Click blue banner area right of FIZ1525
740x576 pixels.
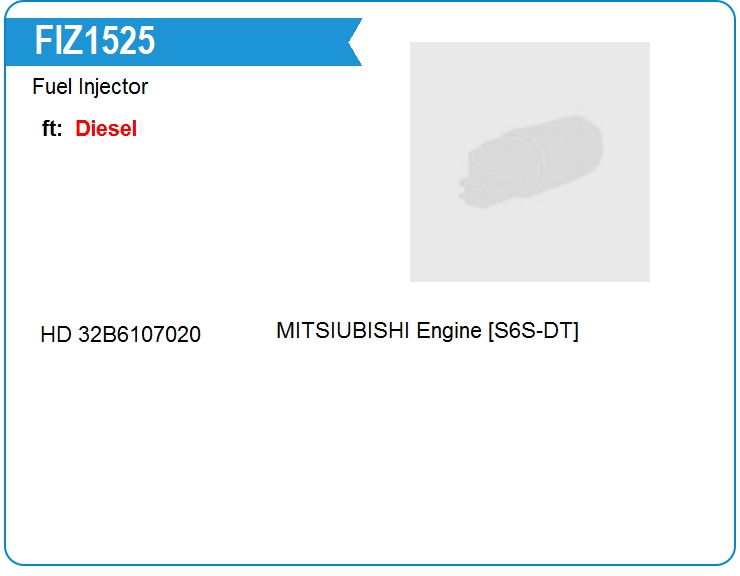tap(250, 42)
